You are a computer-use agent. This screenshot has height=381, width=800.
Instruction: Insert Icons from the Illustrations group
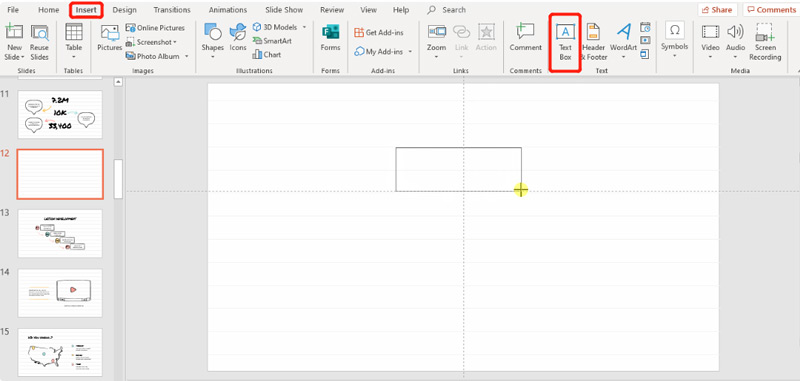pyautogui.click(x=238, y=38)
